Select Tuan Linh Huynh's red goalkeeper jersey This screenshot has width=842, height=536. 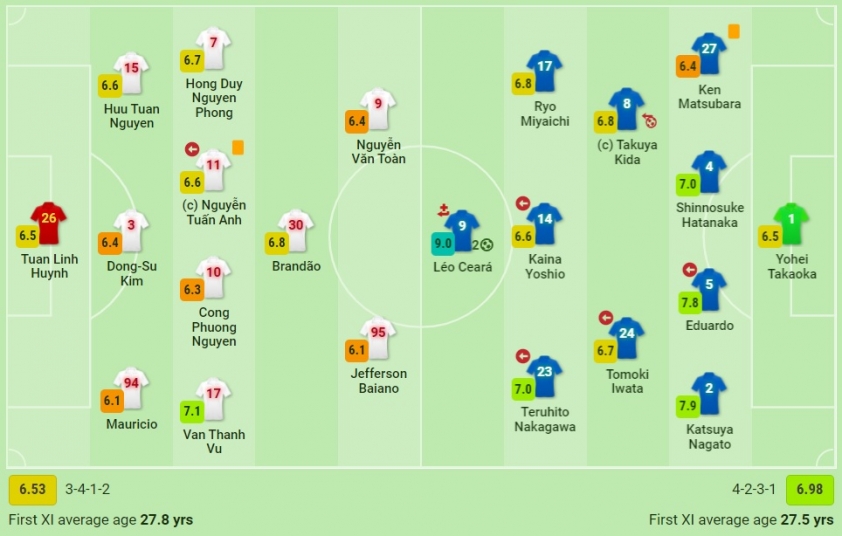49,223
